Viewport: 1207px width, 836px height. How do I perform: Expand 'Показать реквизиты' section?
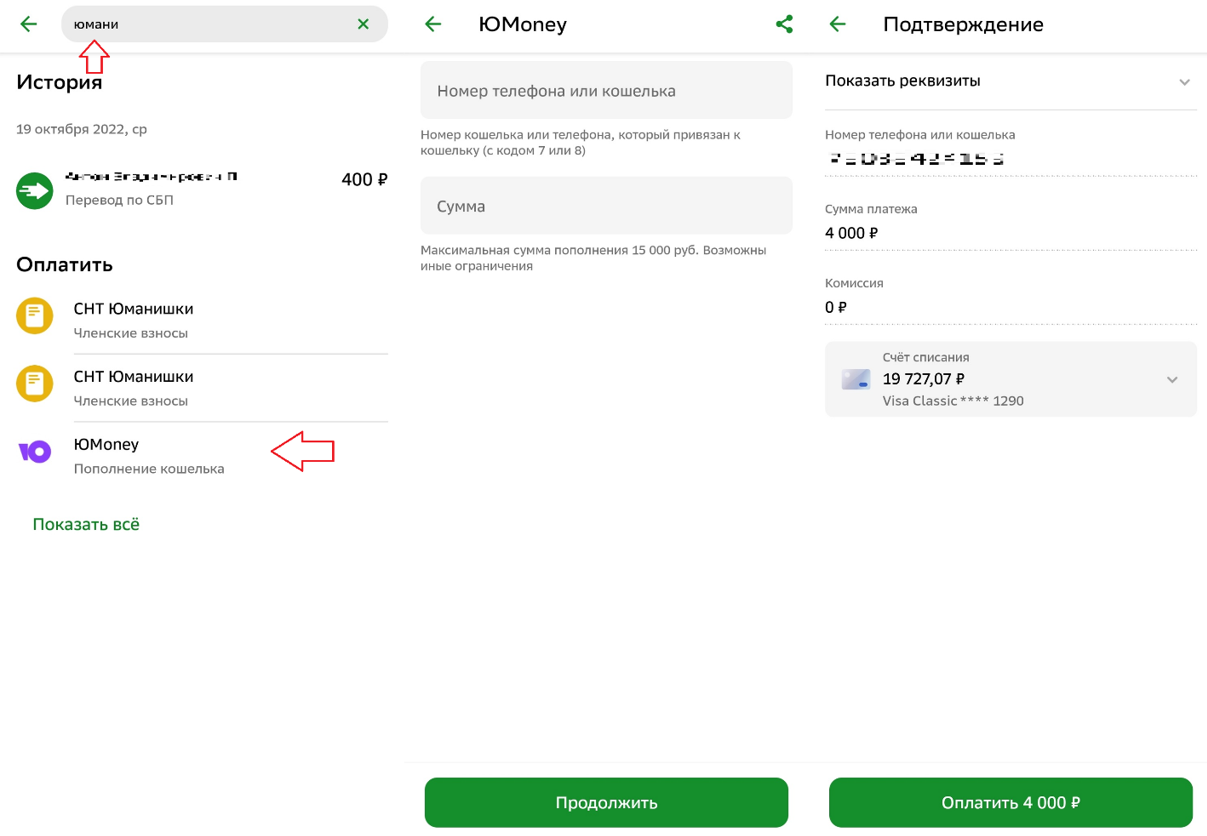[x=1010, y=81]
